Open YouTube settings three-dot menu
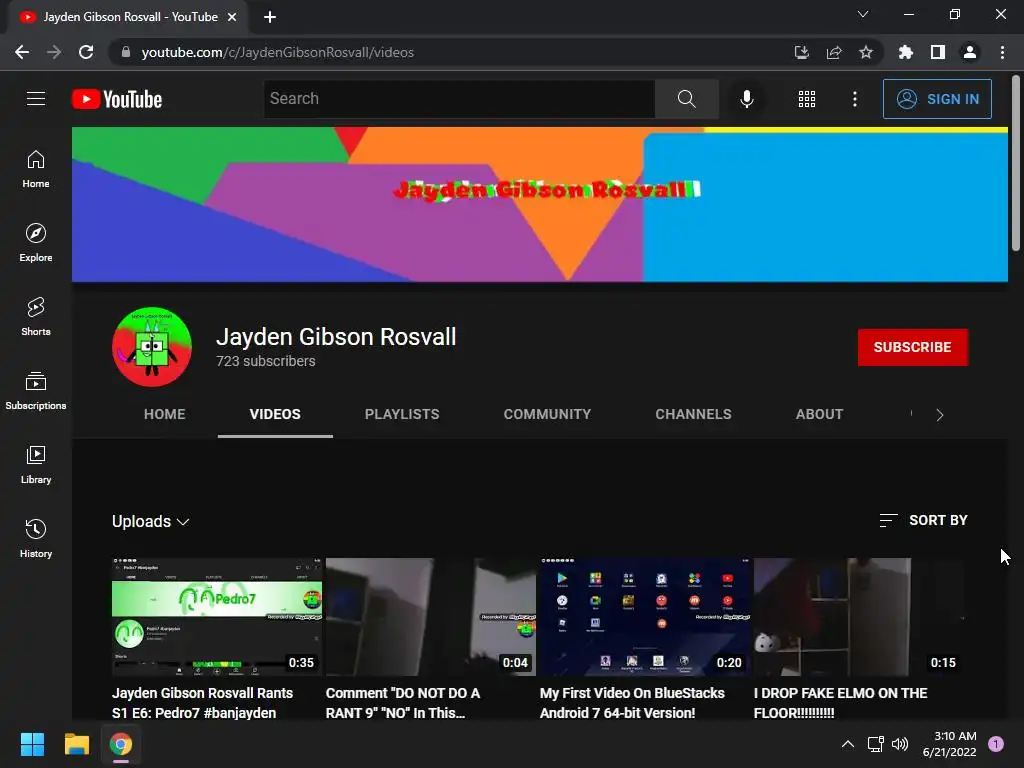The width and height of the screenshot is (1024, 768). click(854, 99)
